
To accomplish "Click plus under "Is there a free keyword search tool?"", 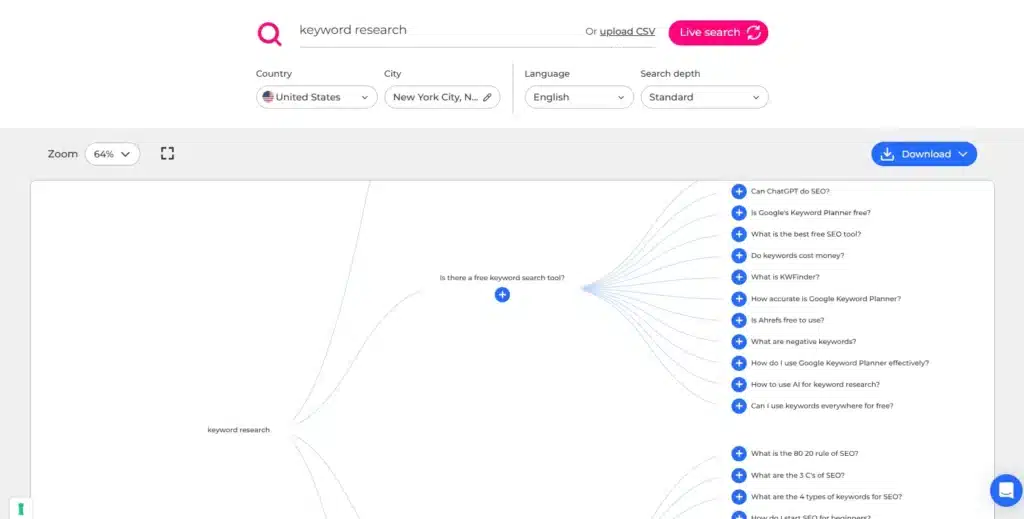I will [502, 295].
